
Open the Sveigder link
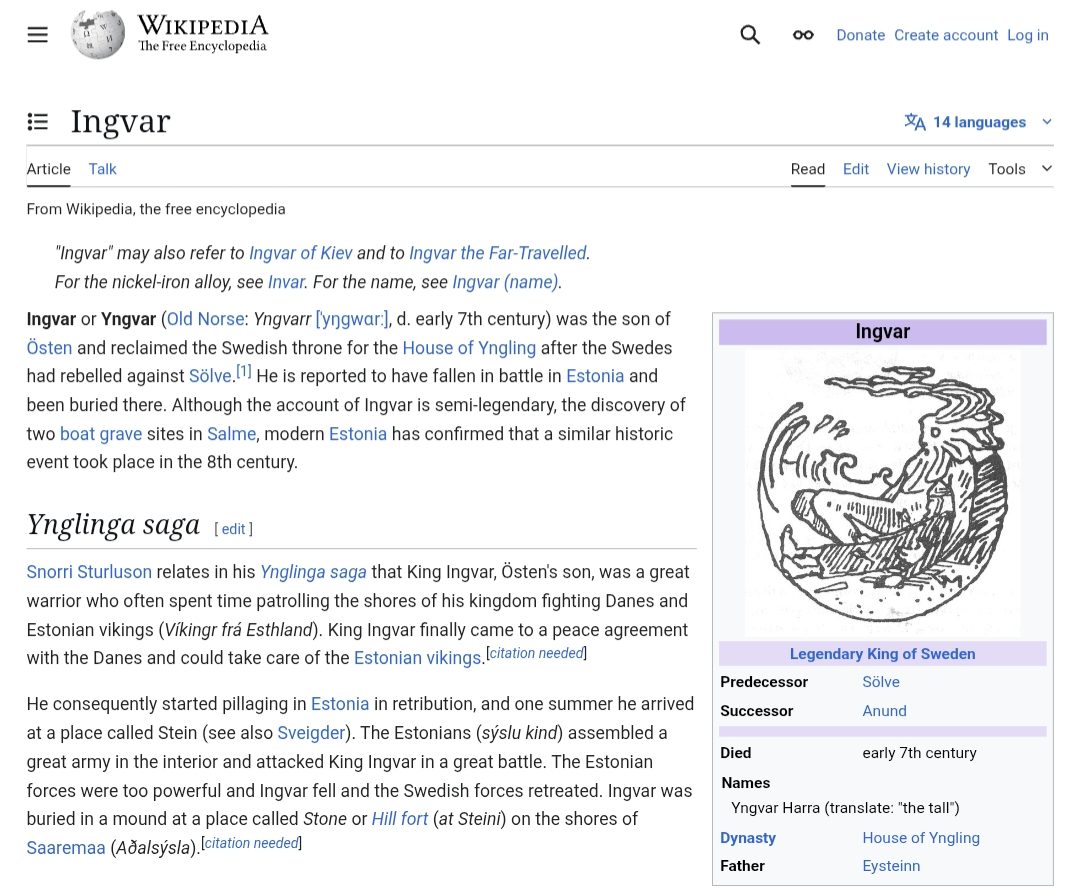tap(311, 732)
